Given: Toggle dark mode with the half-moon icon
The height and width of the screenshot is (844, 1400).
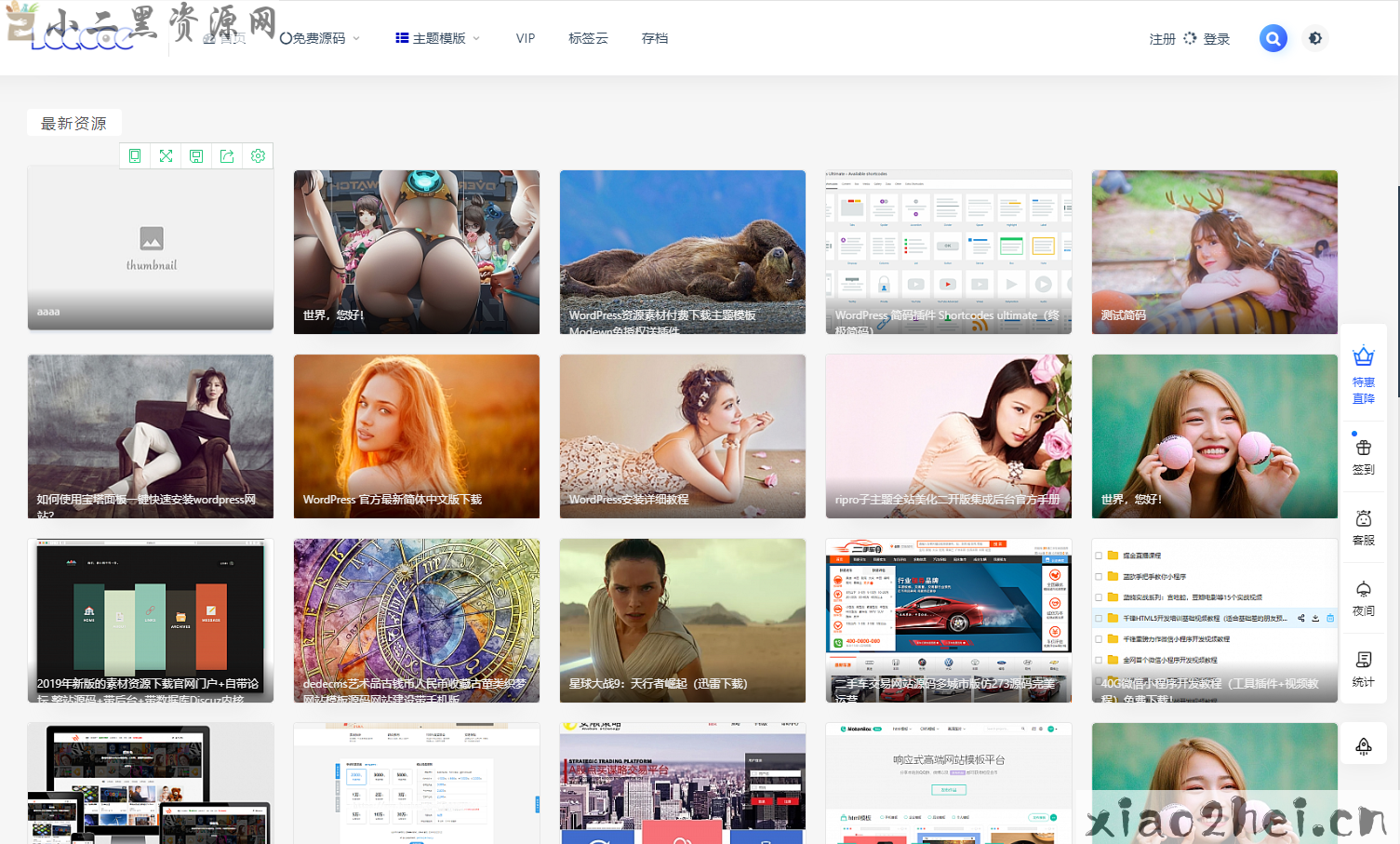Looking at the screenshot, I should pyautogui.click(x=1314, y=38).
